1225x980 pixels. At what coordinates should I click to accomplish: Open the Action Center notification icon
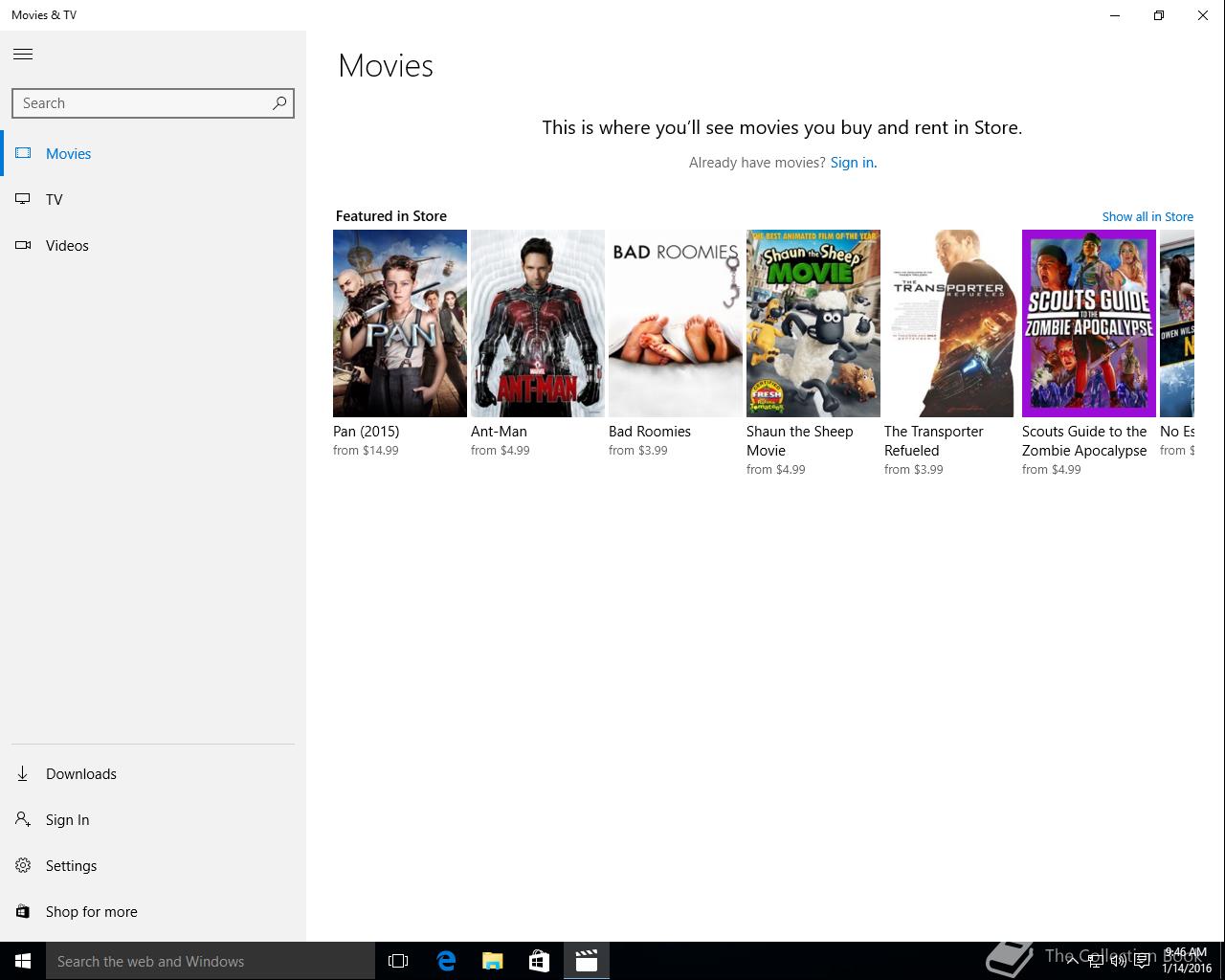(1142, 961)
